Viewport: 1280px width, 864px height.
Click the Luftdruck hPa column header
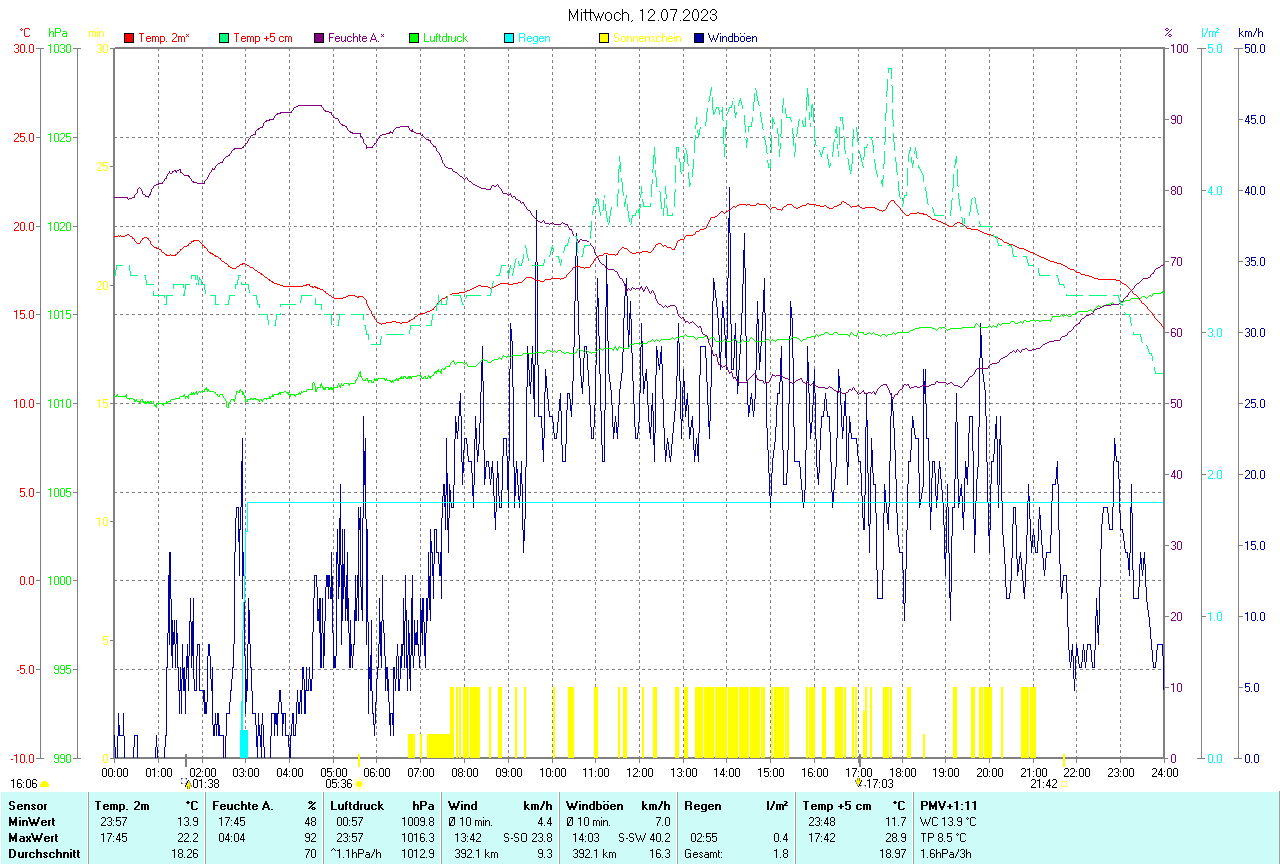(382, 806)
